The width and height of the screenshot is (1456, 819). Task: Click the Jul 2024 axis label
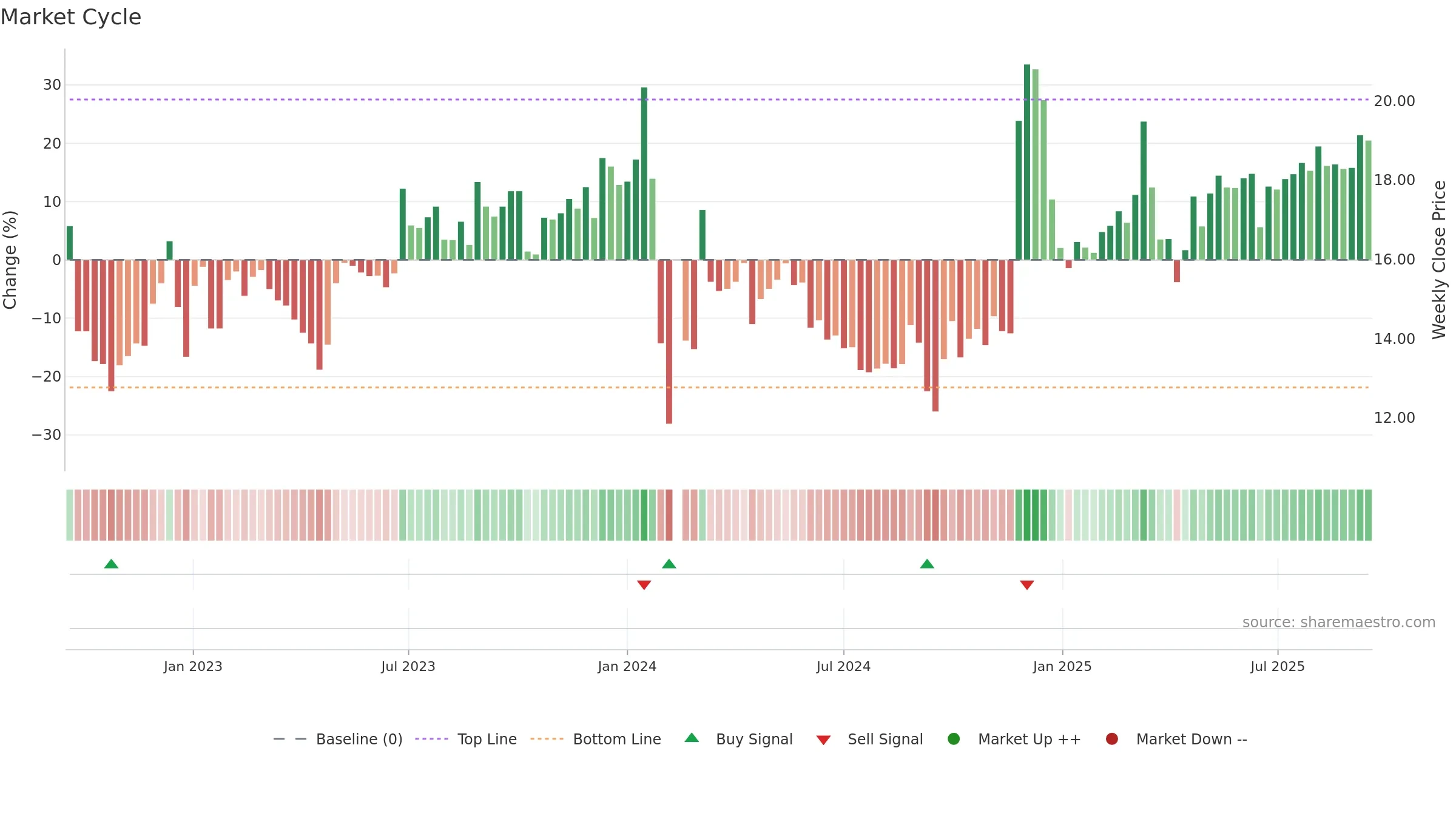[844, 667]
